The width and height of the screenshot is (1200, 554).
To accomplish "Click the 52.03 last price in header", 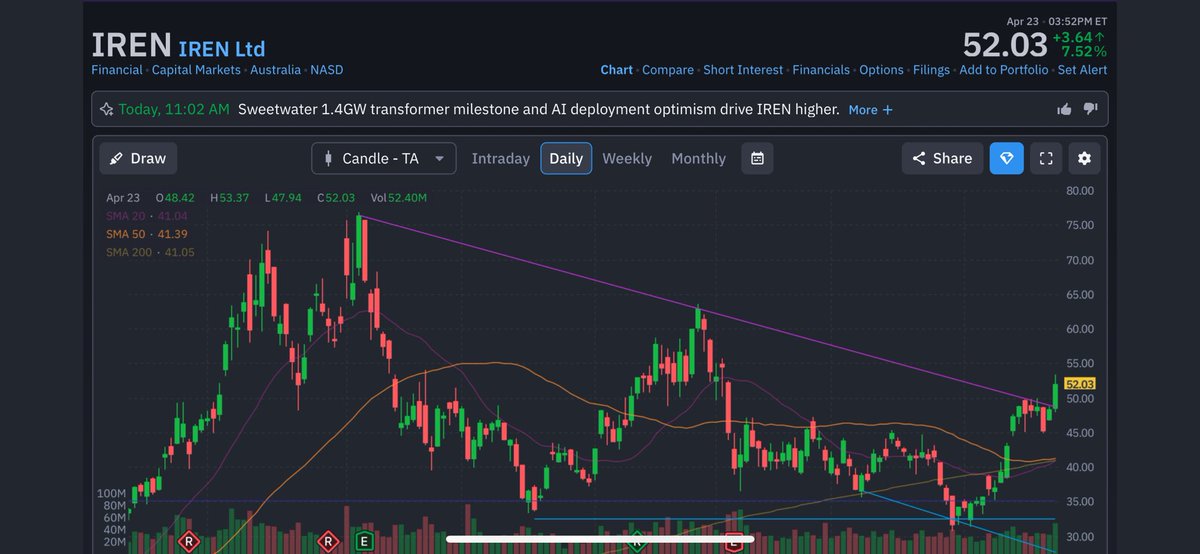I will [x=1005, y=44].
